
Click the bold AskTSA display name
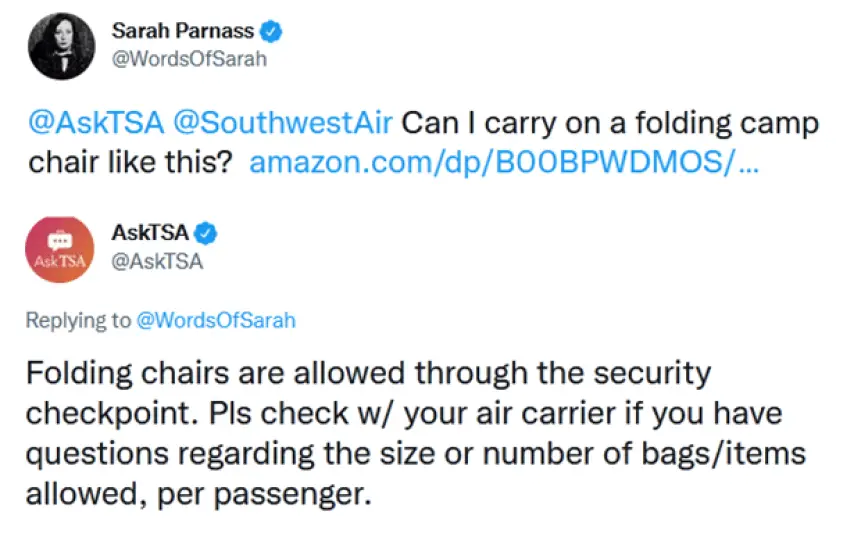click(x=150, y=235)
